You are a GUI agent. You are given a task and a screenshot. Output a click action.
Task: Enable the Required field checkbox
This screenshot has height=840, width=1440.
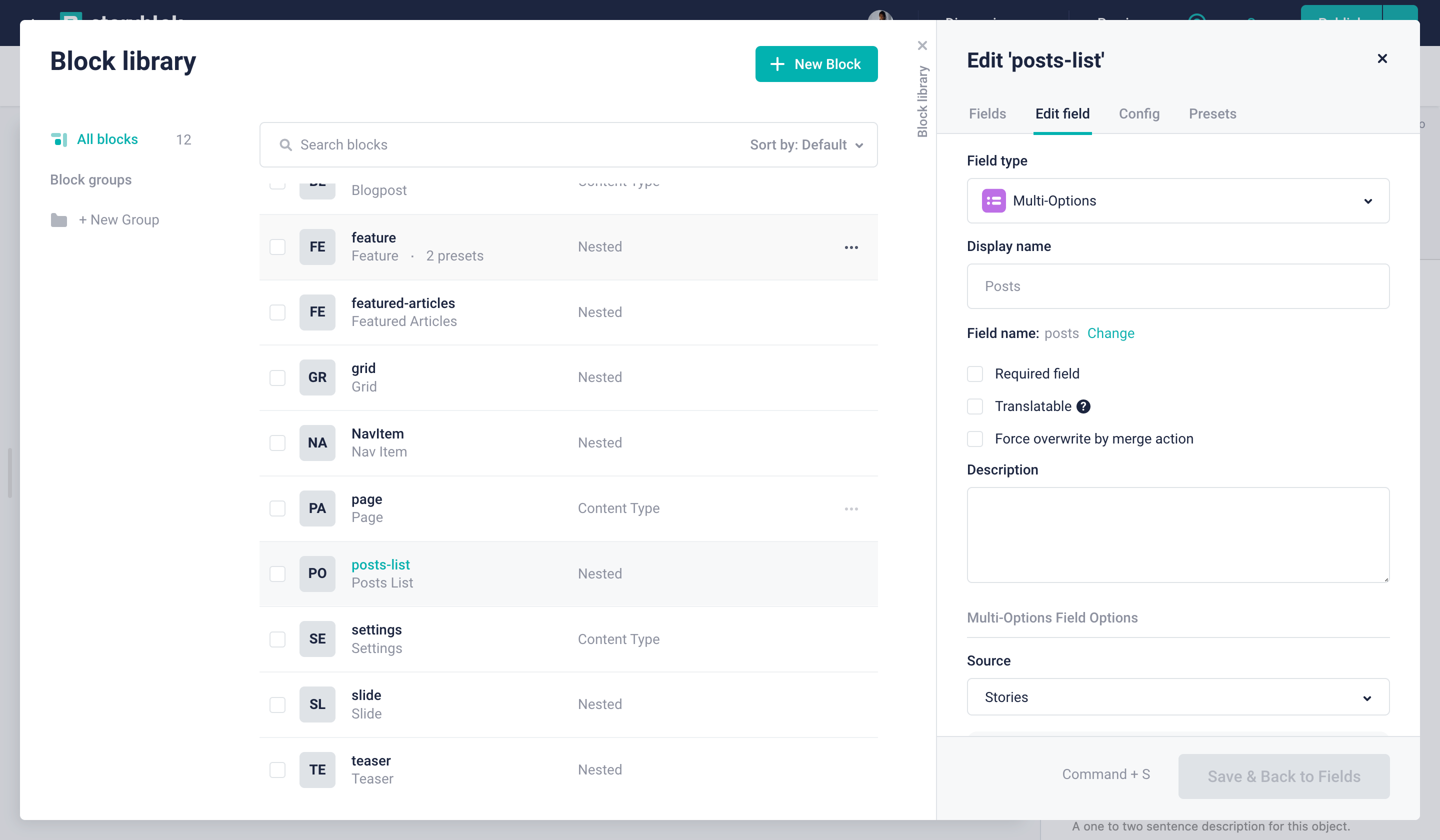[975, 374]
